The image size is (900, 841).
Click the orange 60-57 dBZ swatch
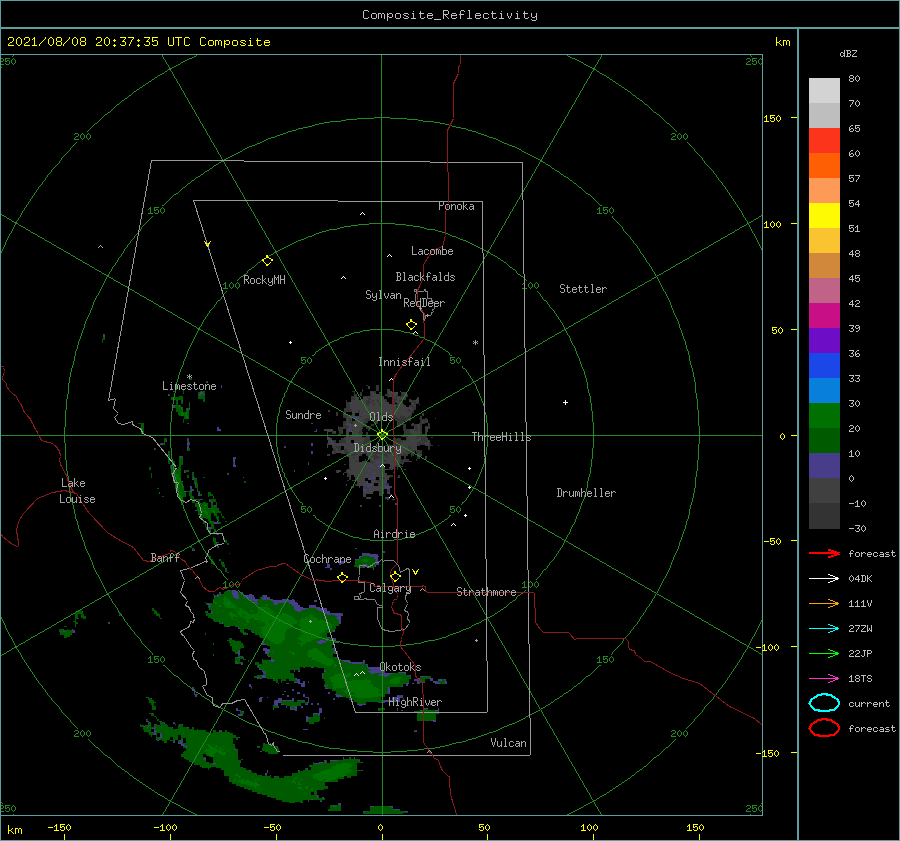tap(824, 166)
